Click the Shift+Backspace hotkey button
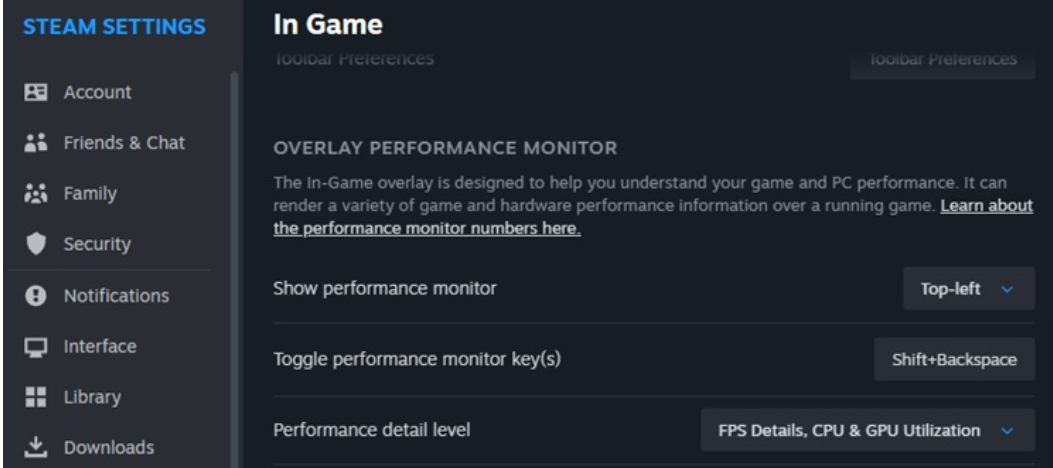The width and height of the screenshot is (1053, 468). [x=954, y=359]
